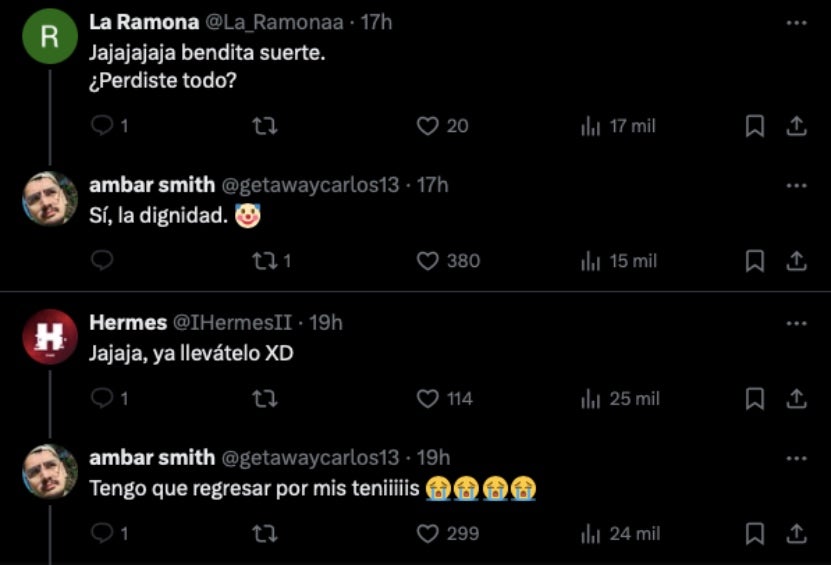Open more options on La Ramona's tweet
The image size is (831, 565).
coord(796,22)
